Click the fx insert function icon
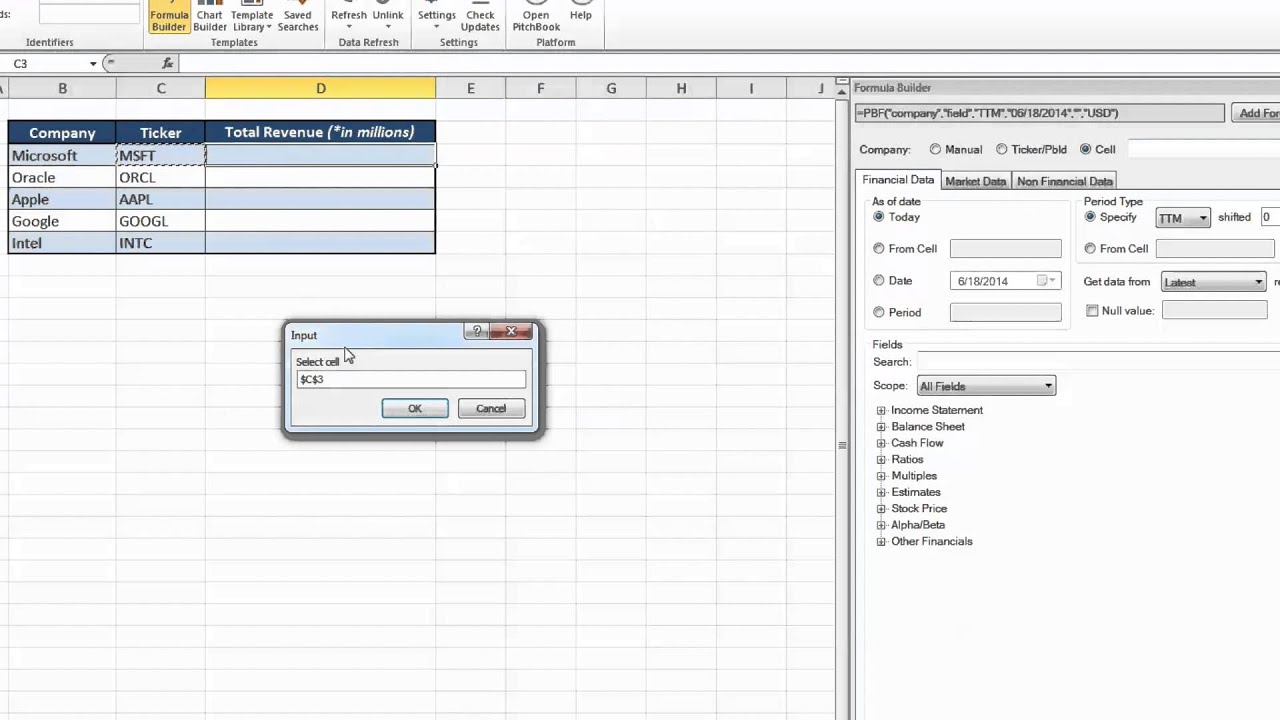Viewport: 1280px width, 720px height. pyautogui.click(x=168, y=63)
